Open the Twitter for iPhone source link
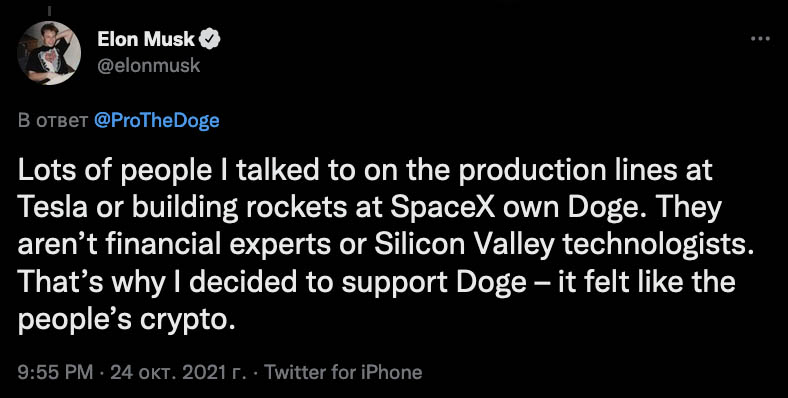 click(x=343, y=372)
